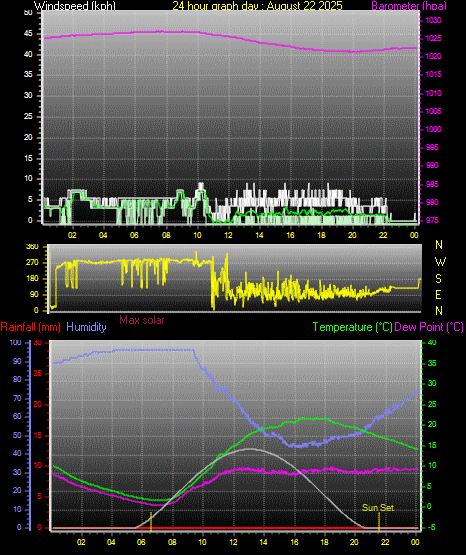Click barometer axis value 1020
The height and width of the screenshot is (555, 466).
pyautogui.click(x=433, y=56)
